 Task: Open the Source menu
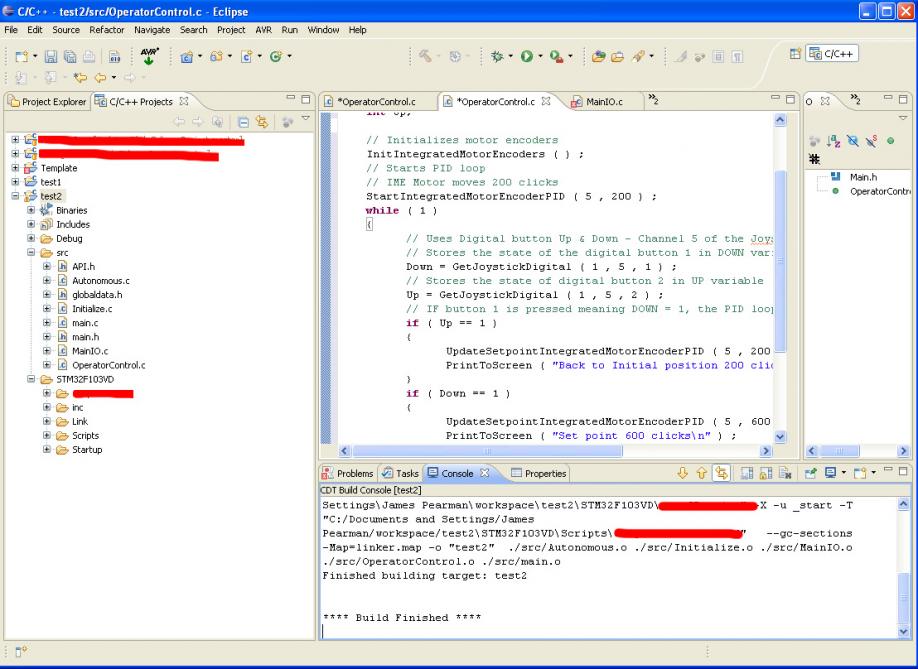66,30
